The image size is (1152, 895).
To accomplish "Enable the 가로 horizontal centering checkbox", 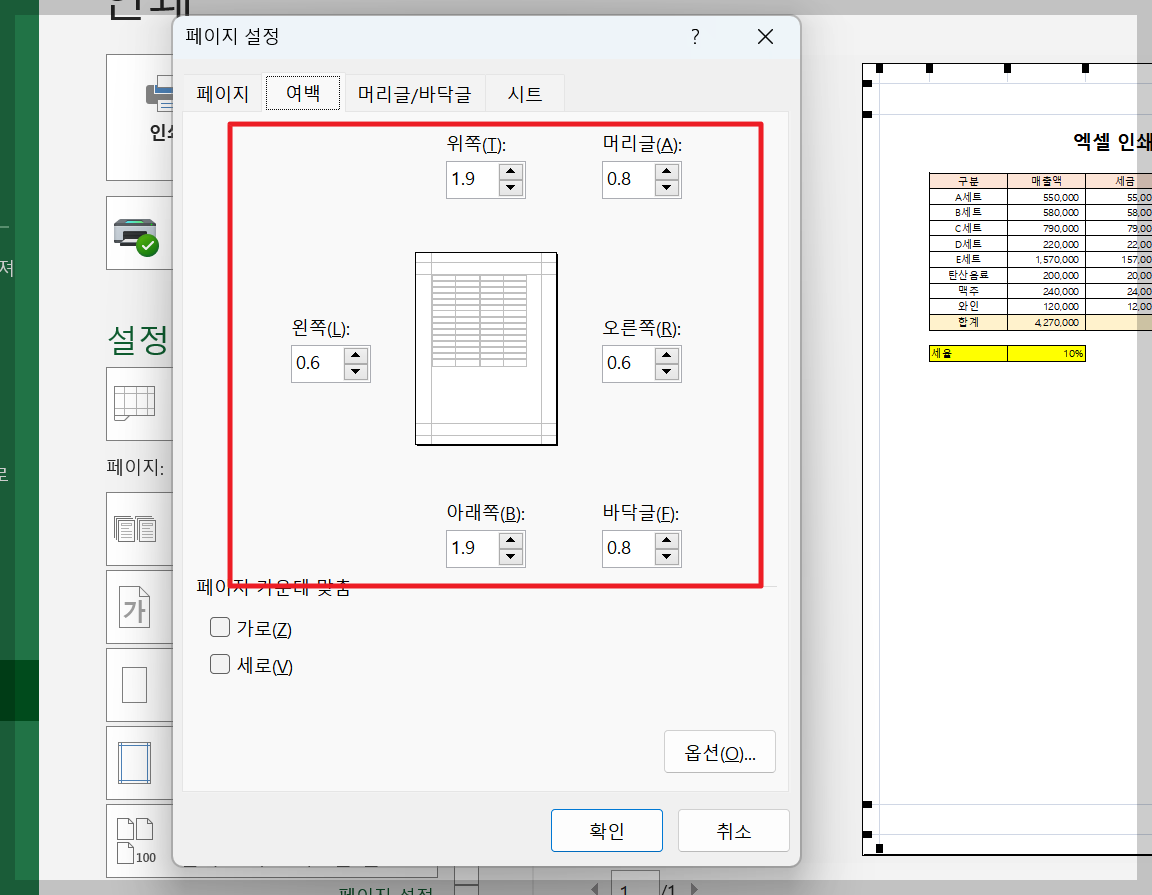I will pyautogui.click(x=219, y=627).
